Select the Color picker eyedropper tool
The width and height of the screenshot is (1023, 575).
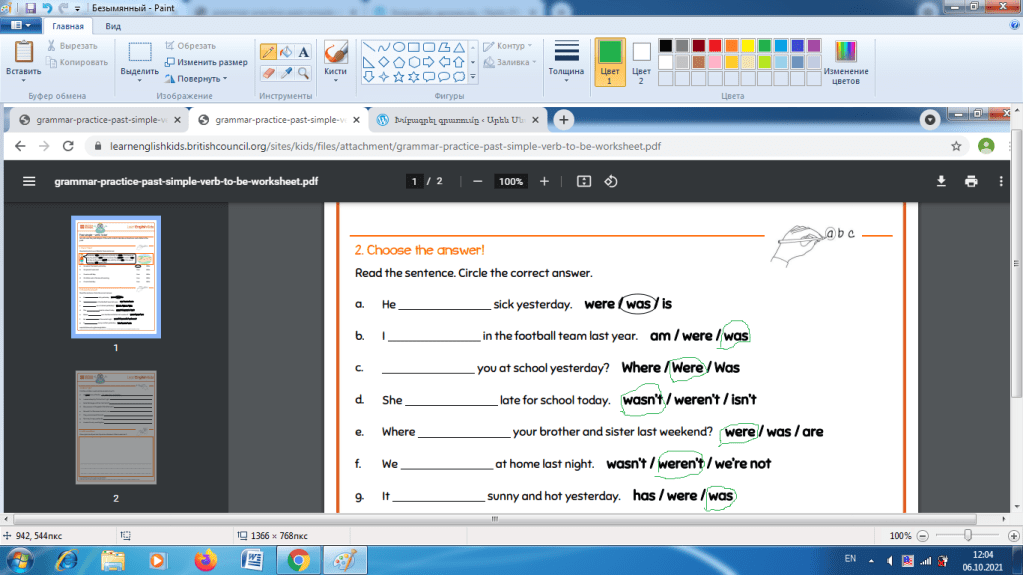click(286, 73)
